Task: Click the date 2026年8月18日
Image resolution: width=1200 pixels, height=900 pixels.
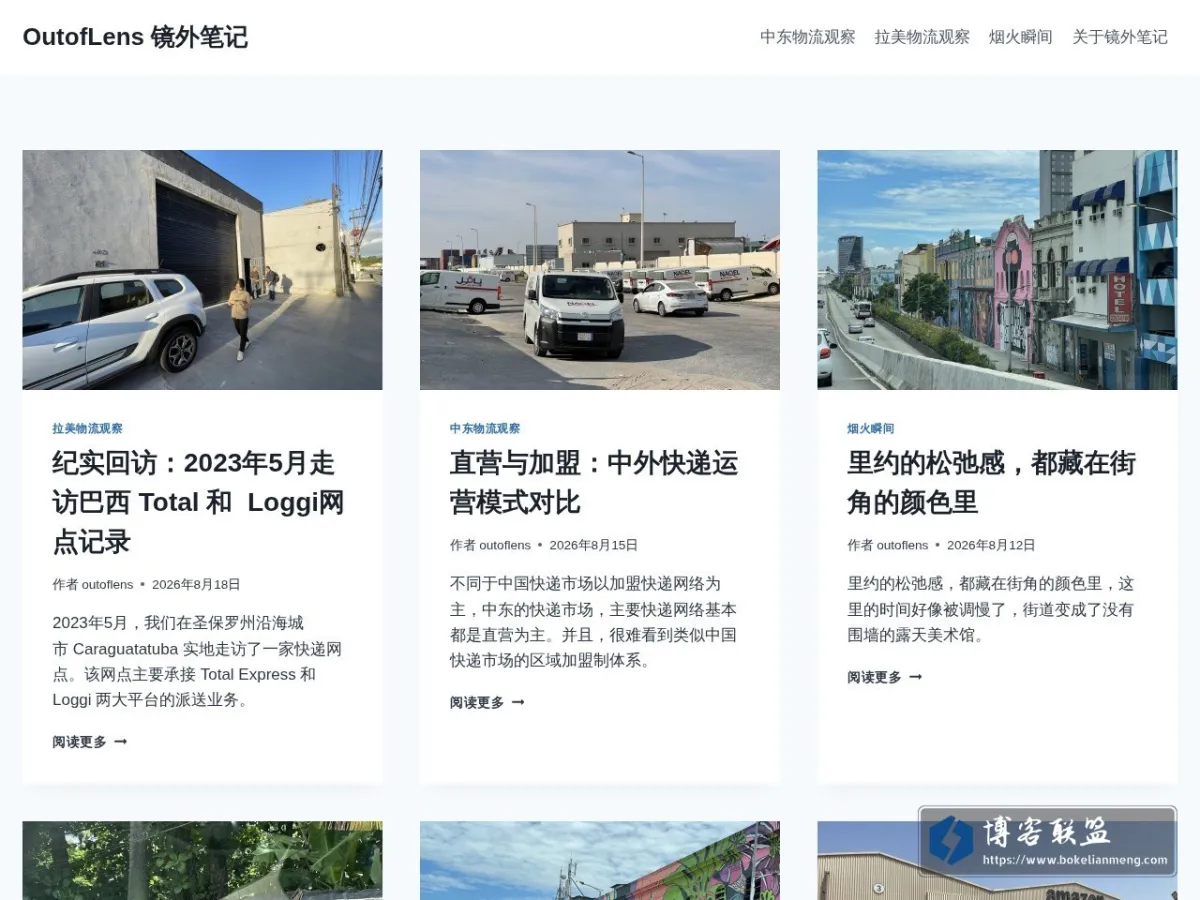Action: [196, 584]
